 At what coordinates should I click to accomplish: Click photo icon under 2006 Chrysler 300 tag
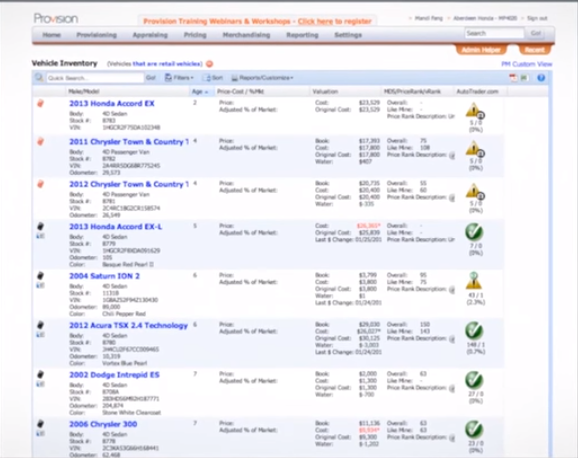[41, 433]
